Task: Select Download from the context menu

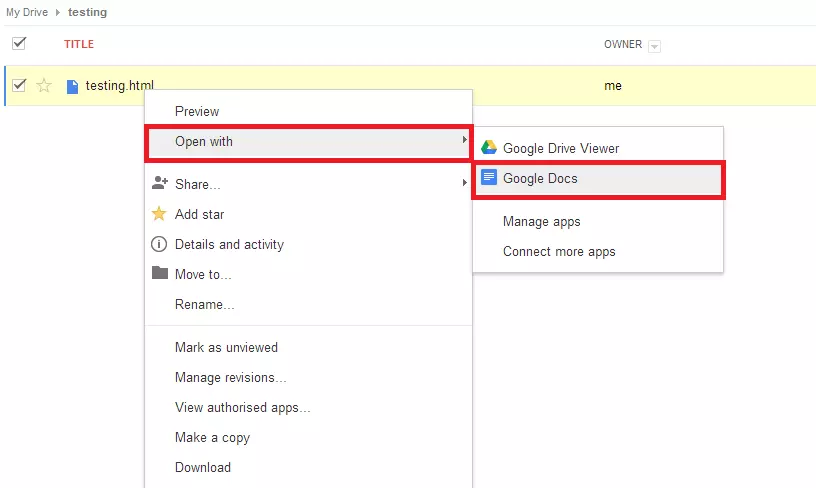Action: 203,467
